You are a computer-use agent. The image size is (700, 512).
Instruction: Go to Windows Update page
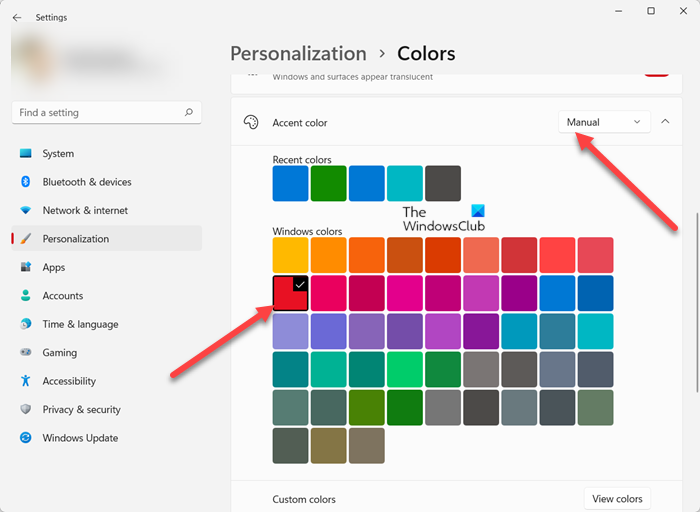[x=80, y=438]
